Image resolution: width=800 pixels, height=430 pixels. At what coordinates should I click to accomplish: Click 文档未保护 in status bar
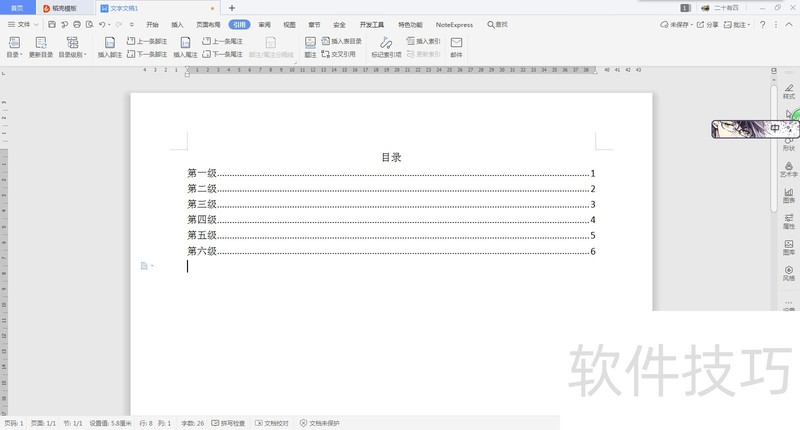click(319, 423)
